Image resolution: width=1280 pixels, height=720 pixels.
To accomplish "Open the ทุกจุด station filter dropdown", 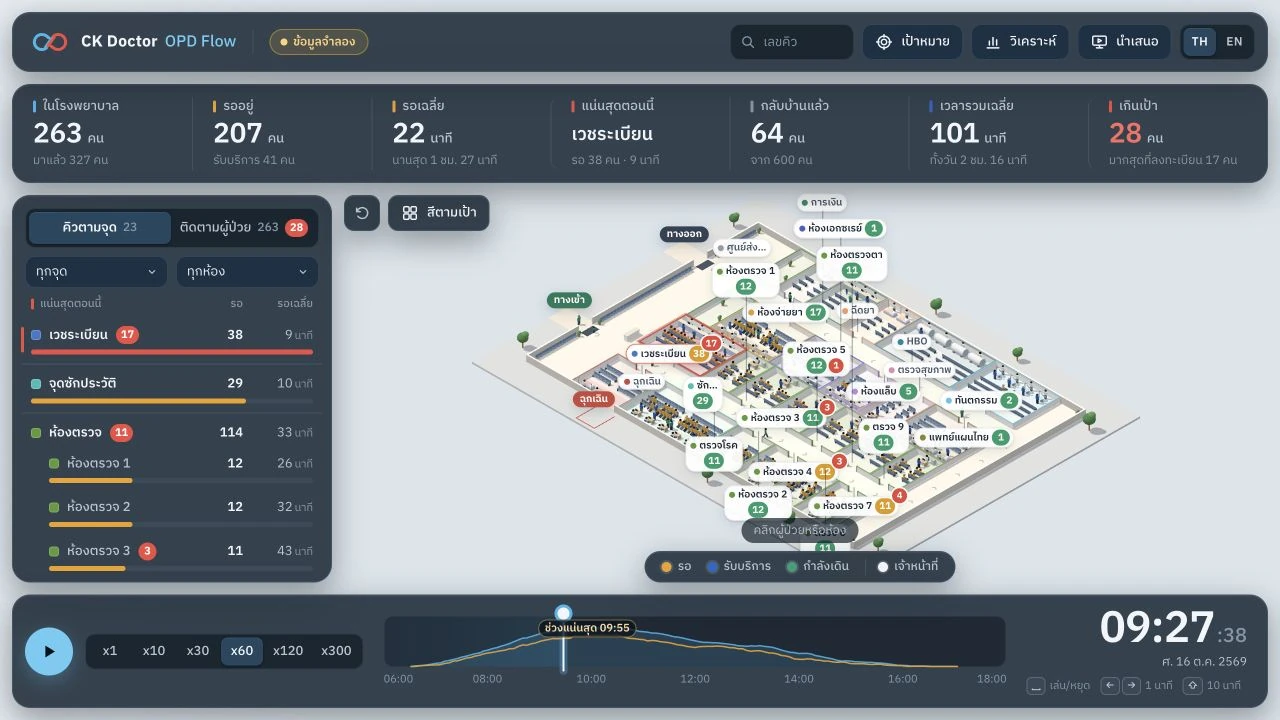I will [97, 272].
